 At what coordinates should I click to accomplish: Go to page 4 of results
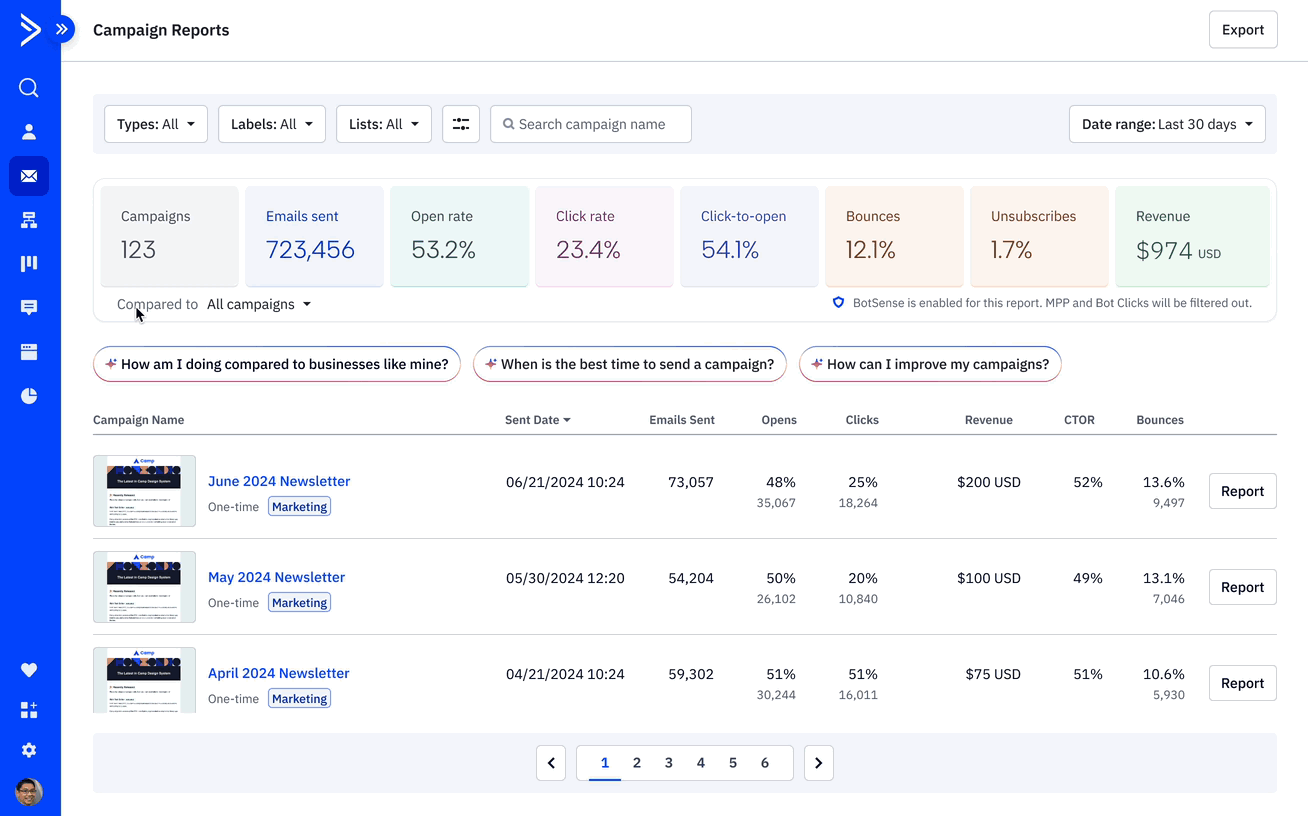click(700, 762)
